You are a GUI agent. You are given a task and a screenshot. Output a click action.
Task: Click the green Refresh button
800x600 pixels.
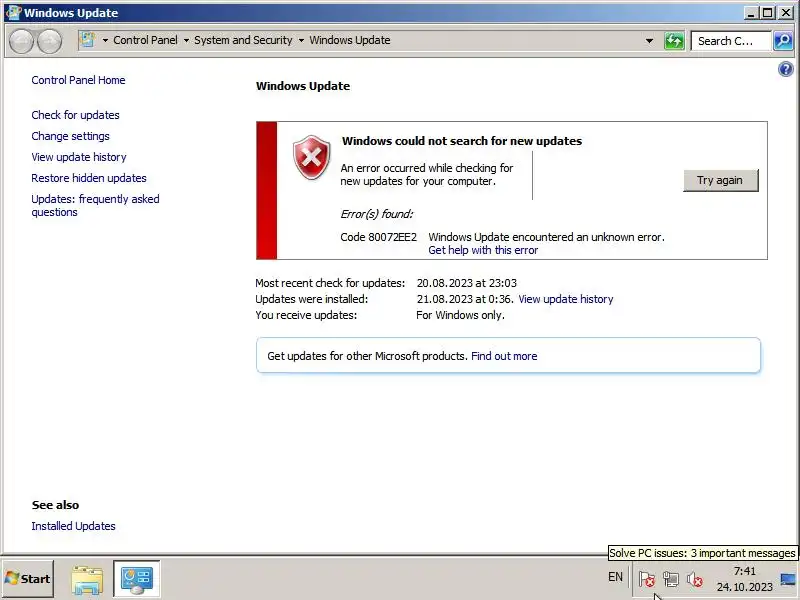(x=674, y=41)
